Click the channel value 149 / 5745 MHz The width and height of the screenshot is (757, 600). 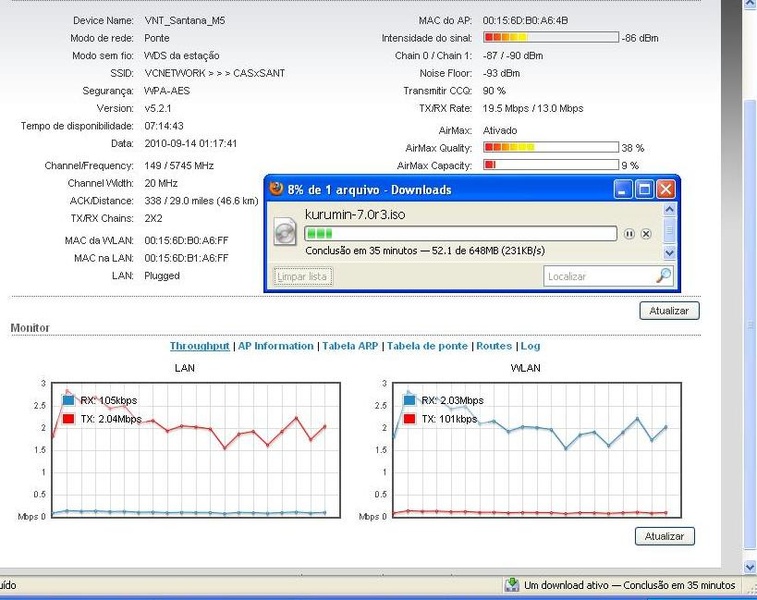pos(179,166)
